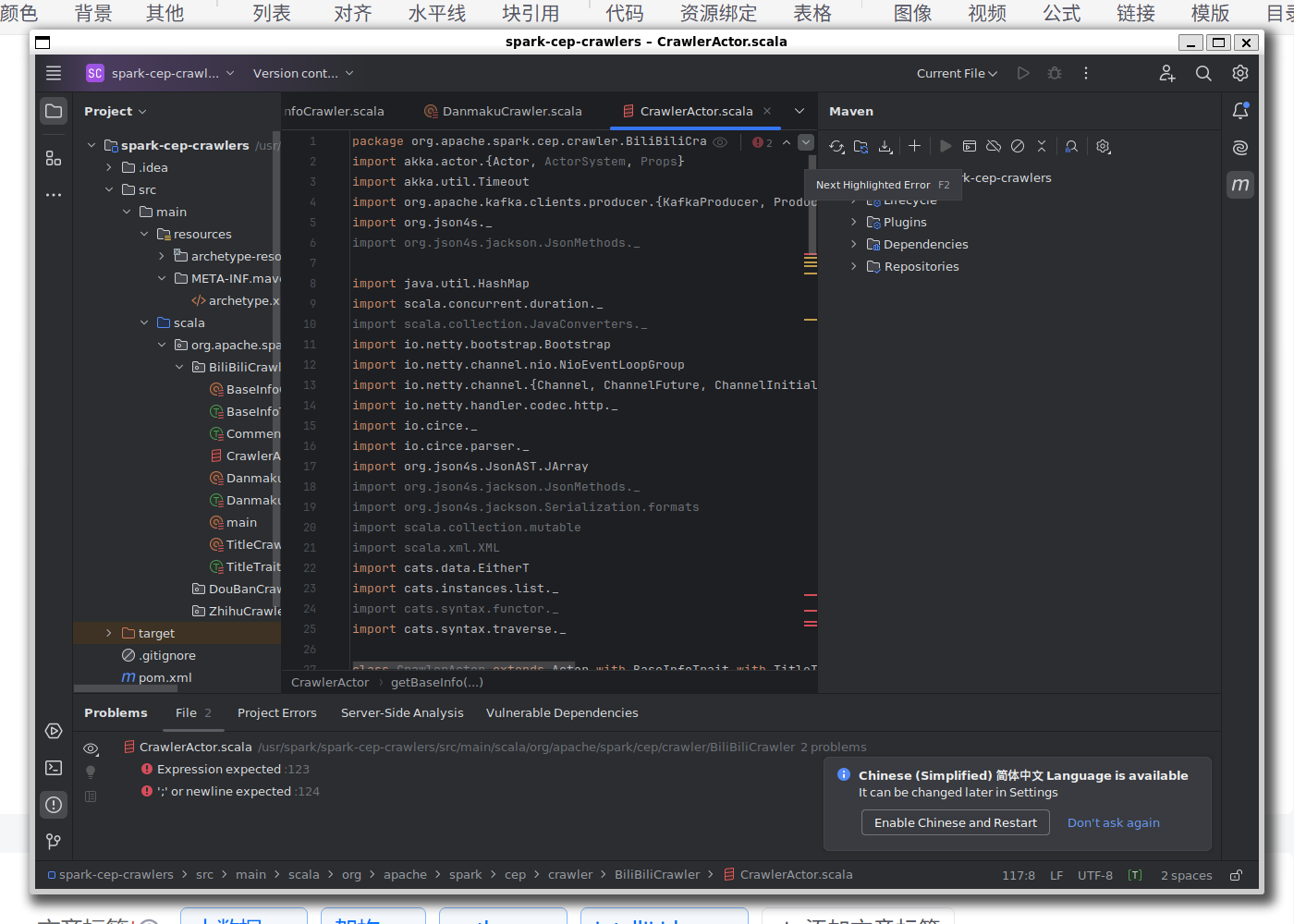
Task: Click LF line separator in status bar
Action: coord(1056,875)
